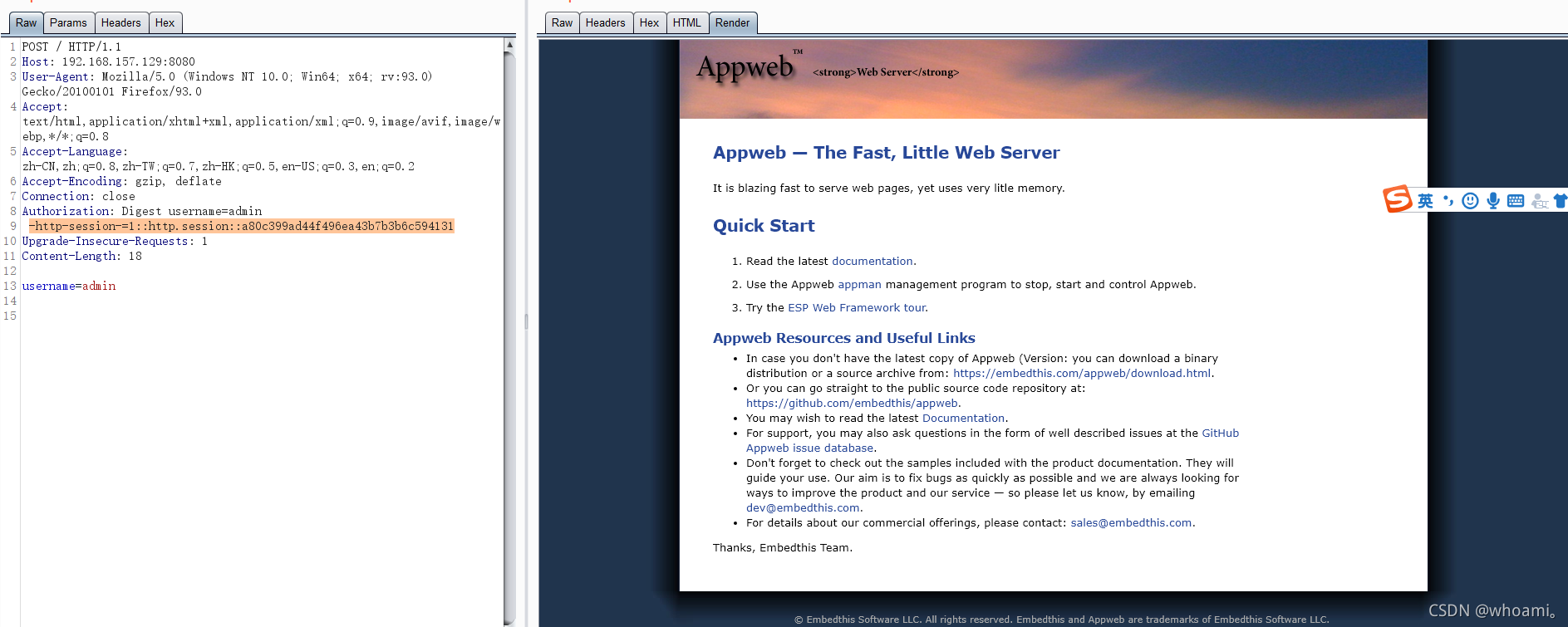The image size is (1568, 627).
Task: Switch to response Raw tab
Action: [x=563, y=22]
